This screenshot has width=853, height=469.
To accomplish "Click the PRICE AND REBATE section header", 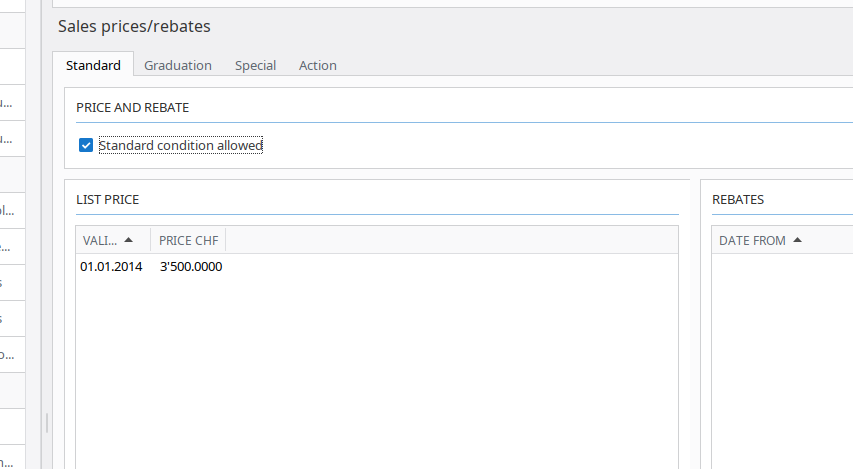I will pos(132,107).
